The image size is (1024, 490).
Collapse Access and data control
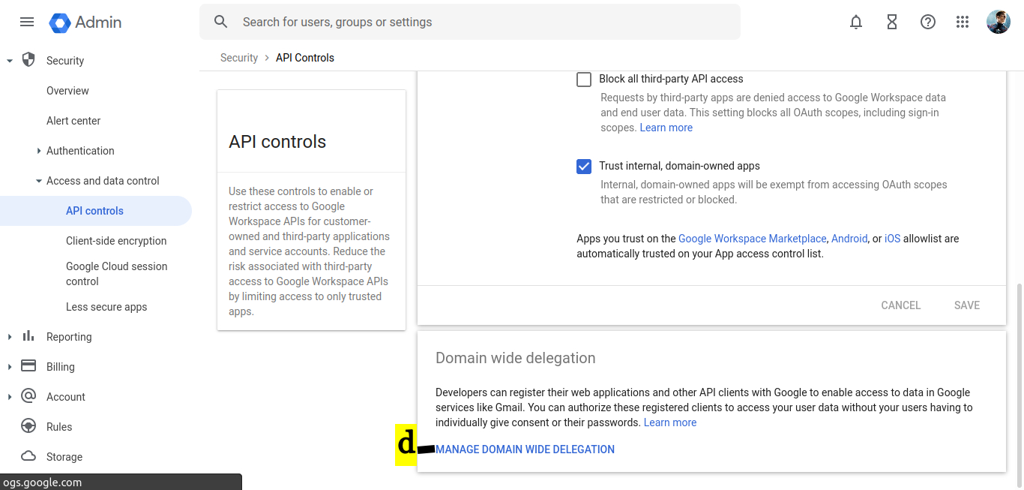39,181
